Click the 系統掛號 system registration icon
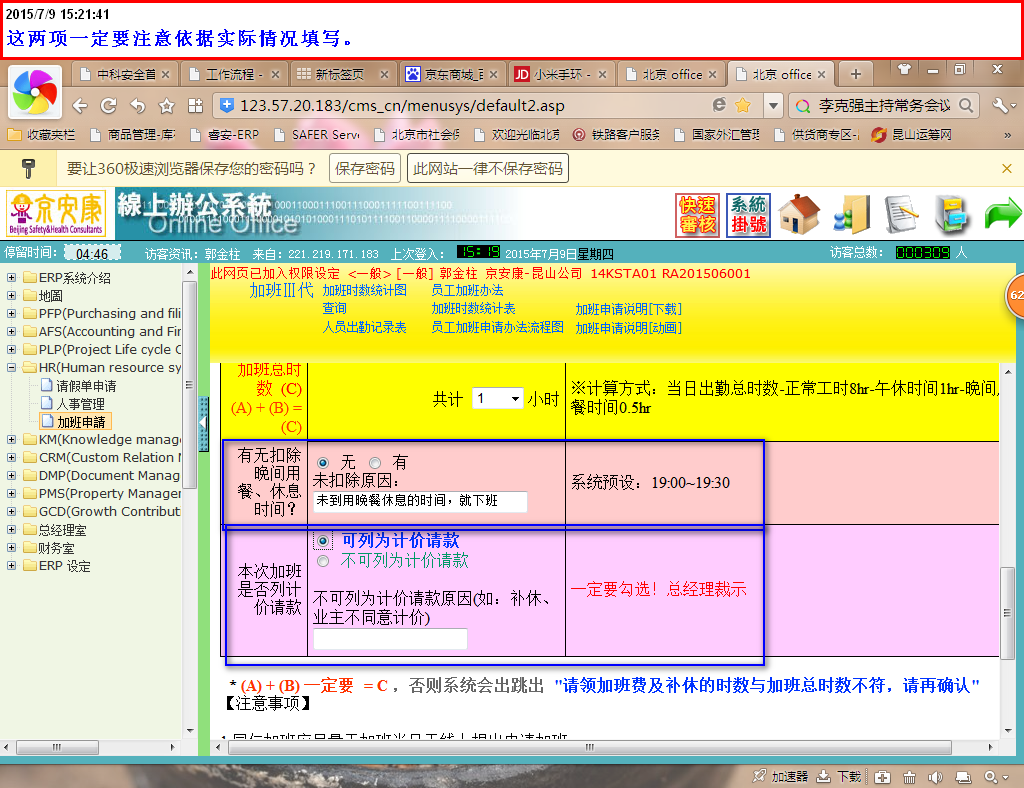 coord(748,215)
